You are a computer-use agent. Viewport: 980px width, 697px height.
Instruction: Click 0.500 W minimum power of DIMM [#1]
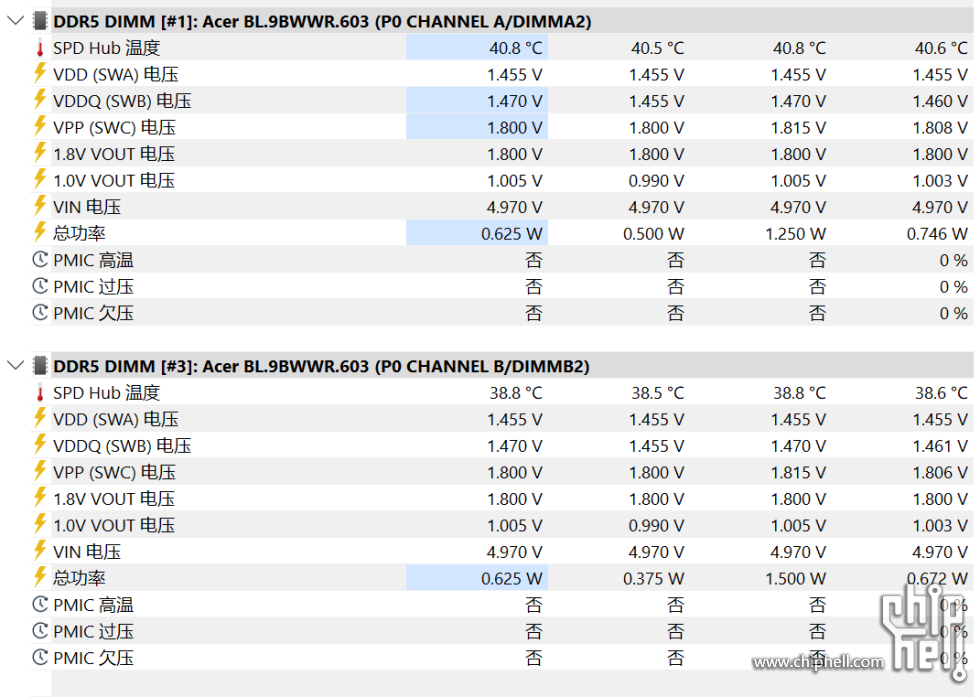(x=653, y=234)
